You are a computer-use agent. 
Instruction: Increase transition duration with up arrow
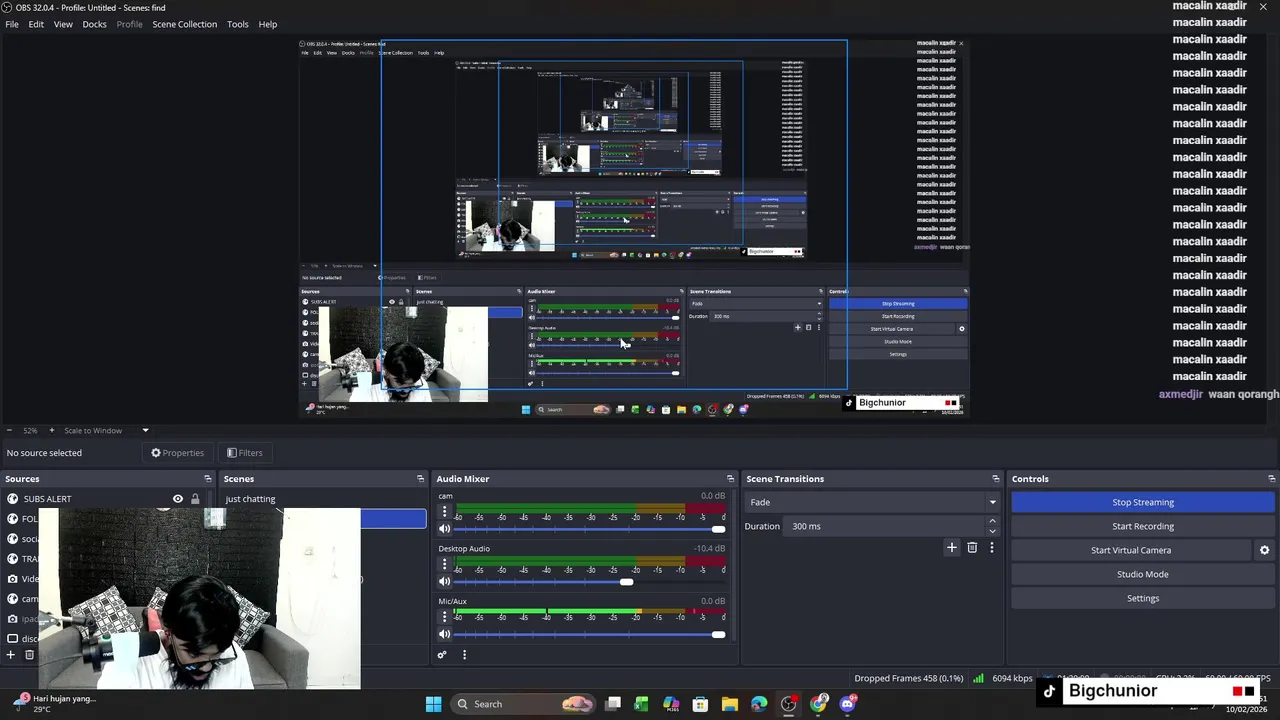(x=992, y=521)
